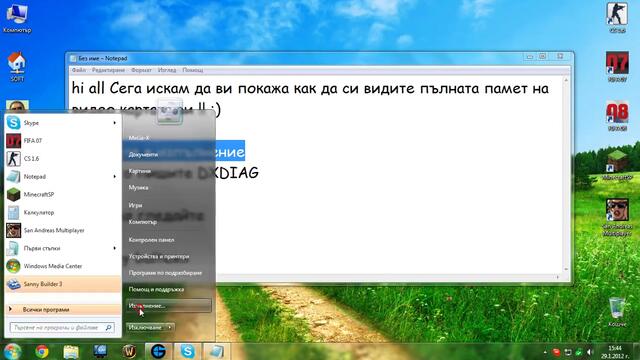Open CS 1.6 desktop shortcut top right
The width and height of the screenshot is (640, 360).
click(x=617, y=18)
